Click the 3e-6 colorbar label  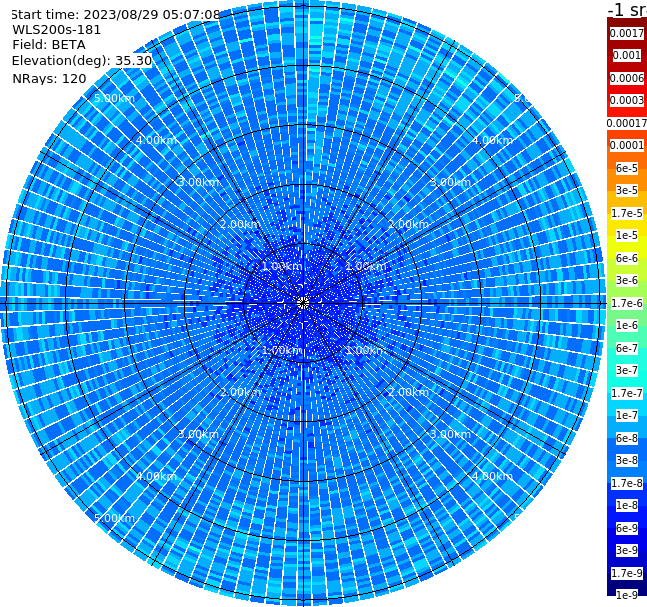pyautogui.click(x=627, y=280)
